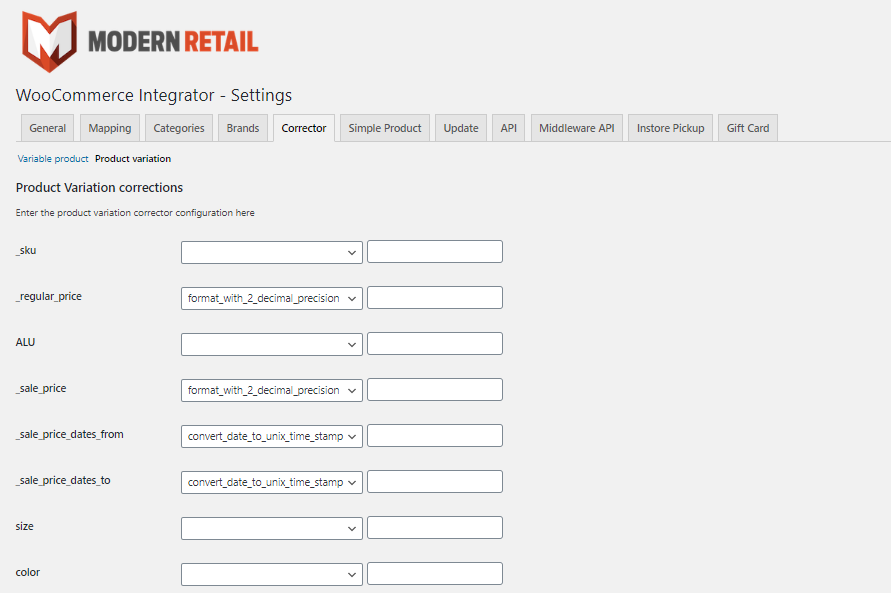
Task: Open the _sale_price_dates_from corrector dropdown
Action: (272, 436)
